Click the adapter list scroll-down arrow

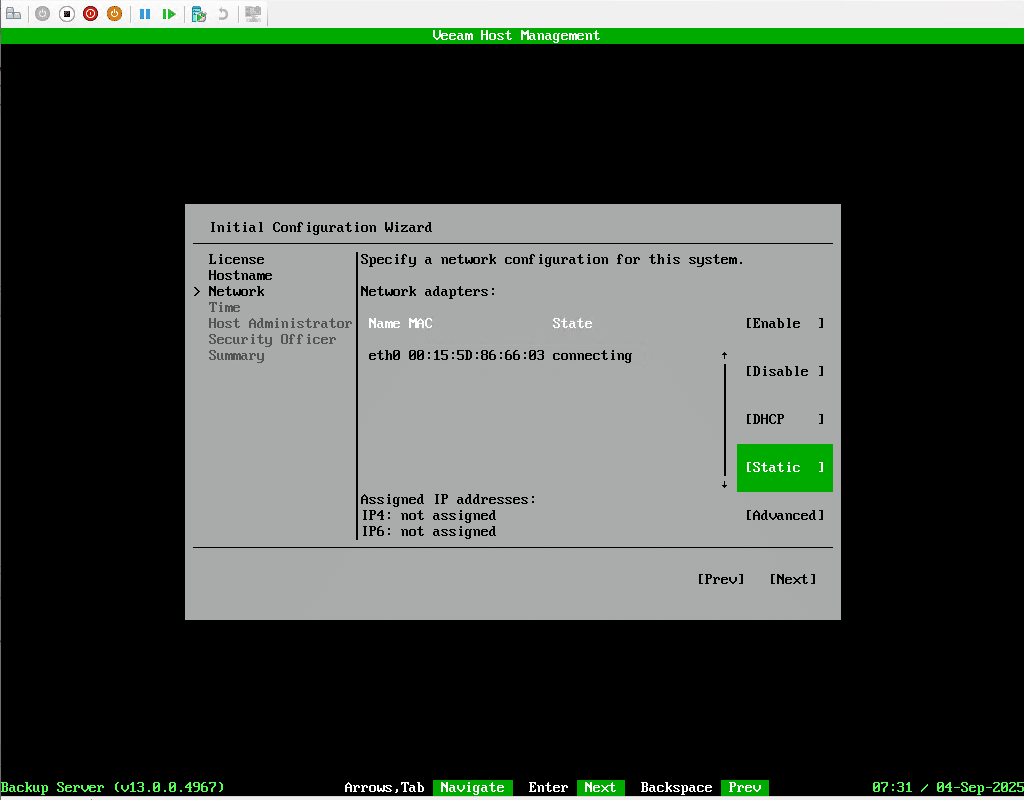[724, 484]
